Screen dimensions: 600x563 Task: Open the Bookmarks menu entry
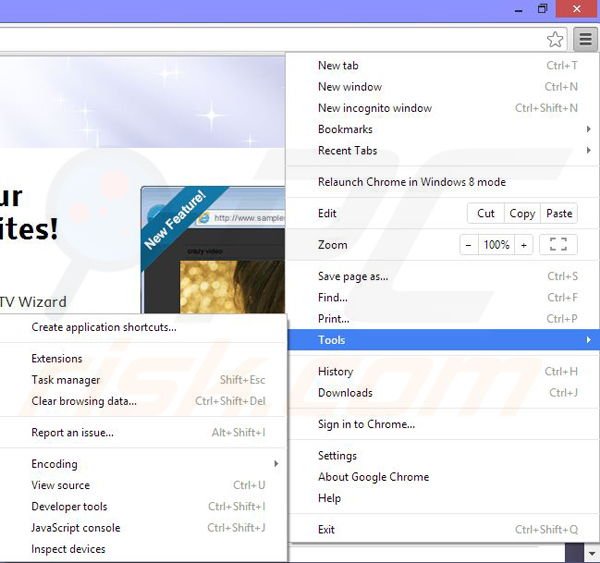pos(442,129)
